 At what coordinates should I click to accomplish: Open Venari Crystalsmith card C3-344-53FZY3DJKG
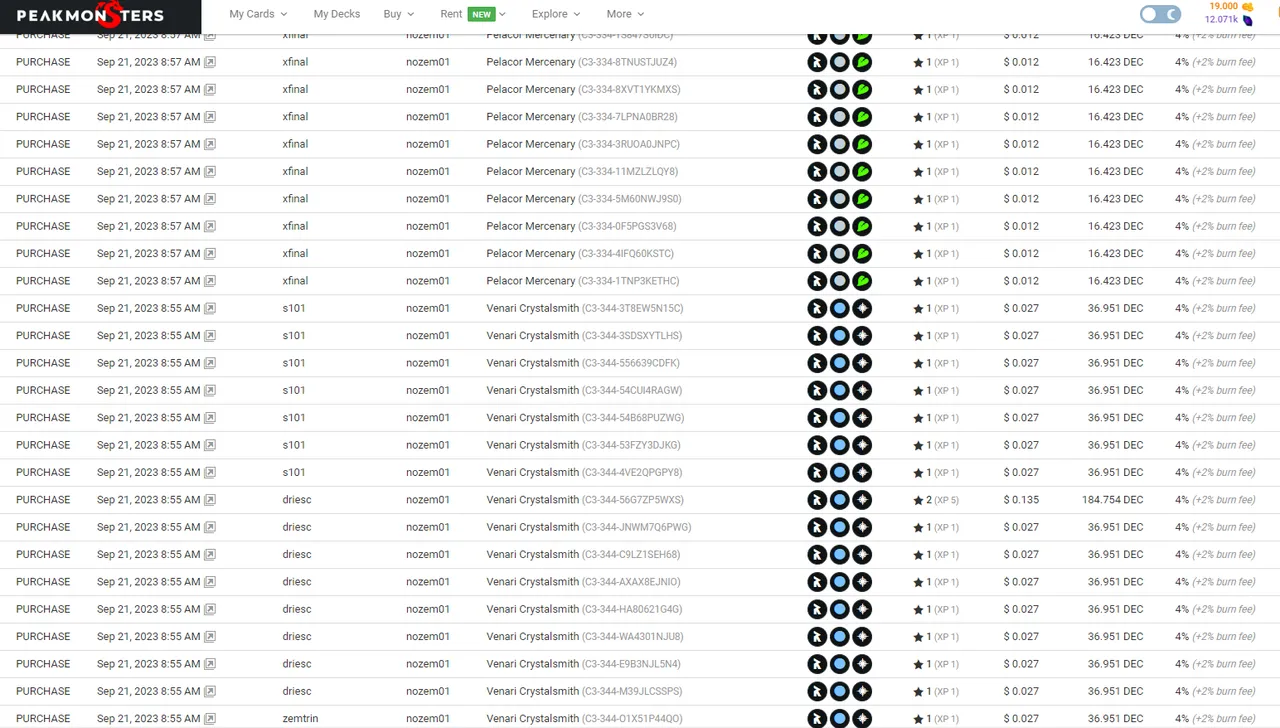[583, 445]
